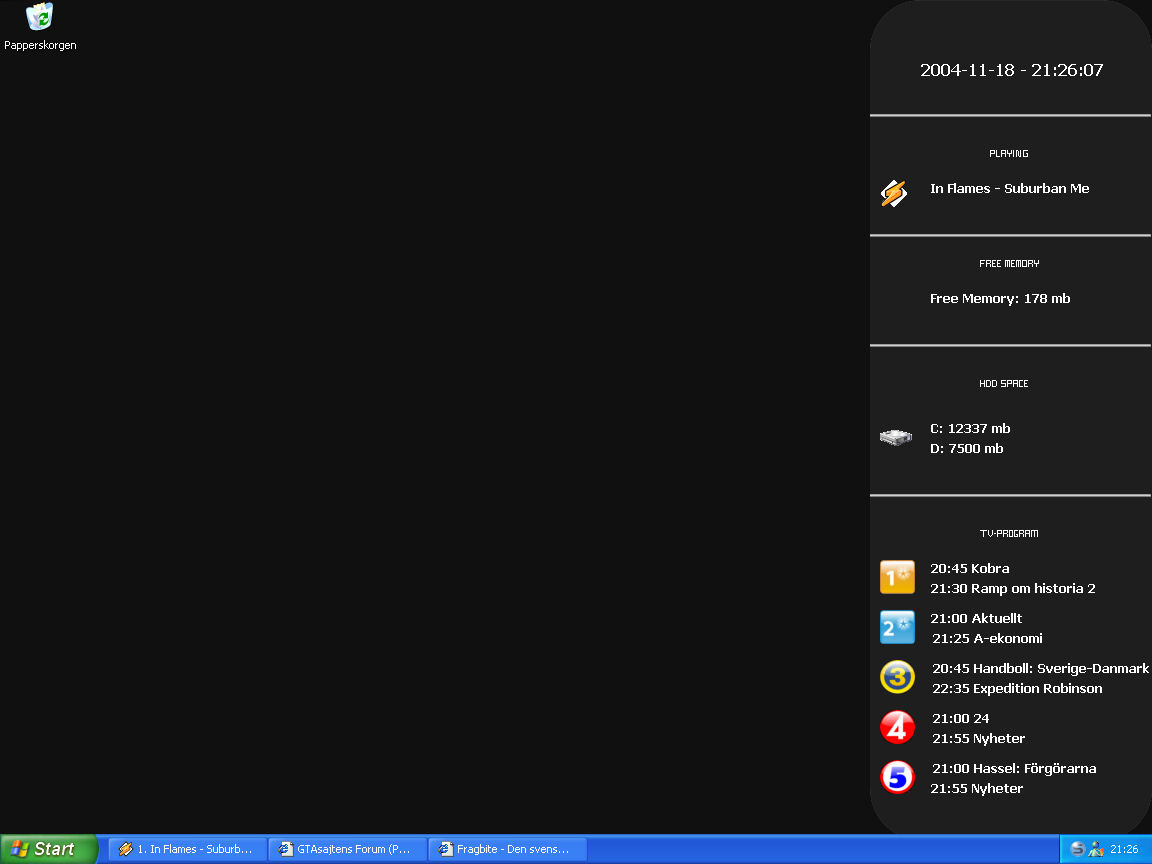This screenshot has height=864, width=1152.
Task: Click the 21:30 Ramp om historia 2 listing
Action: [x=1012, y=588]
